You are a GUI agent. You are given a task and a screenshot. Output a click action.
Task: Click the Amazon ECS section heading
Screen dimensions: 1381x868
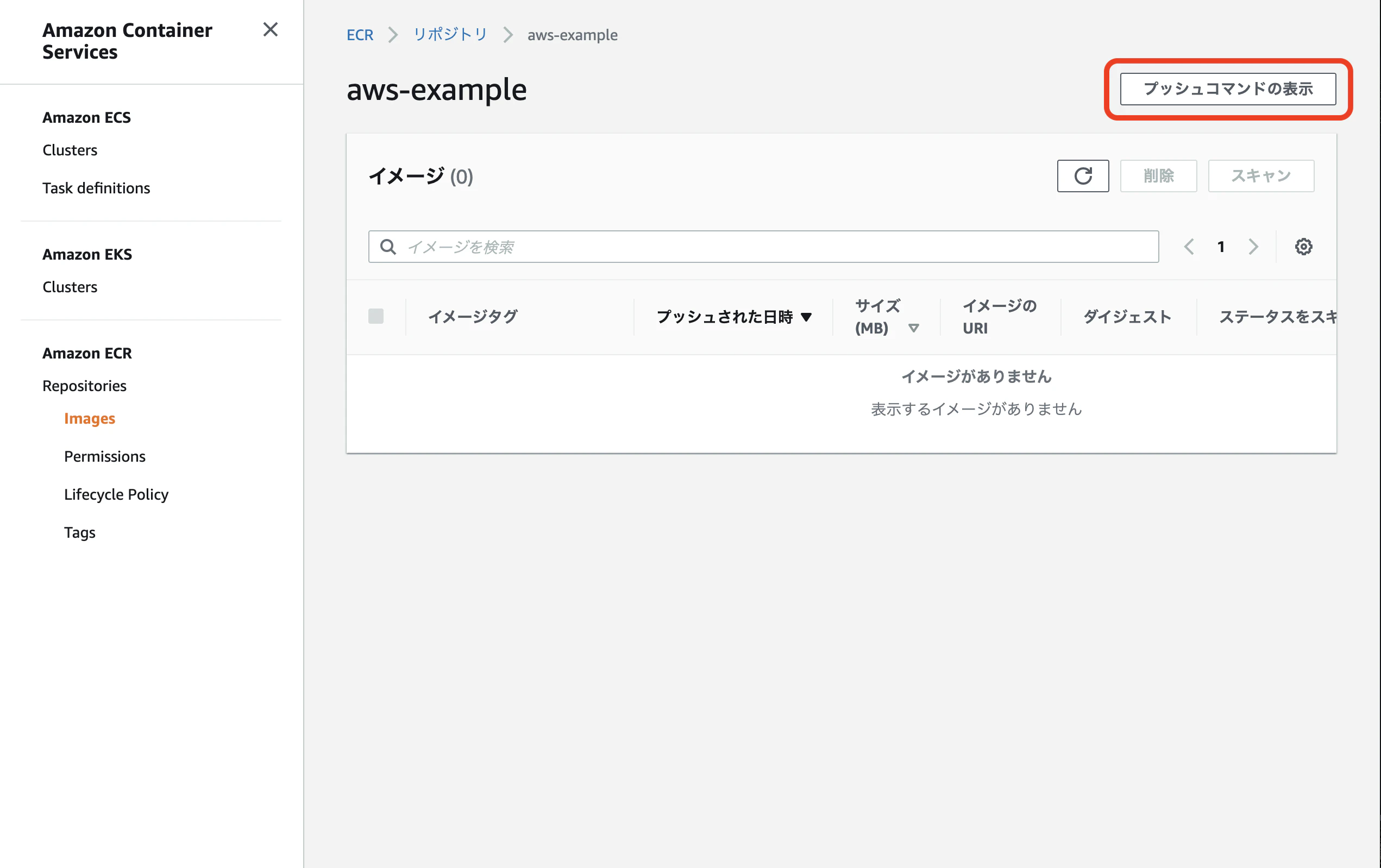(86, 117)
